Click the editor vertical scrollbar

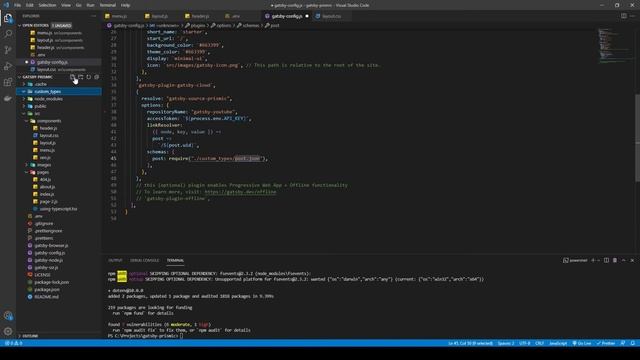638,138
